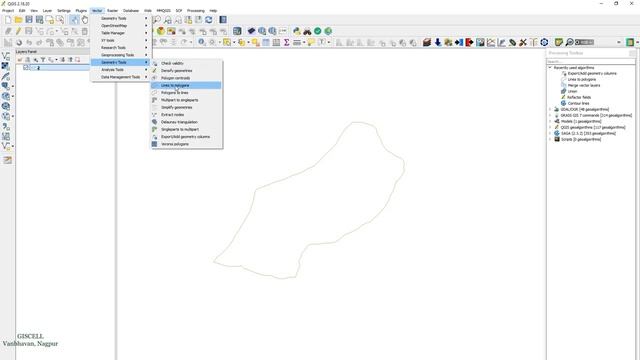
Task: Click the Sigma statistical summary icon
Action: (x=287, y=42)
